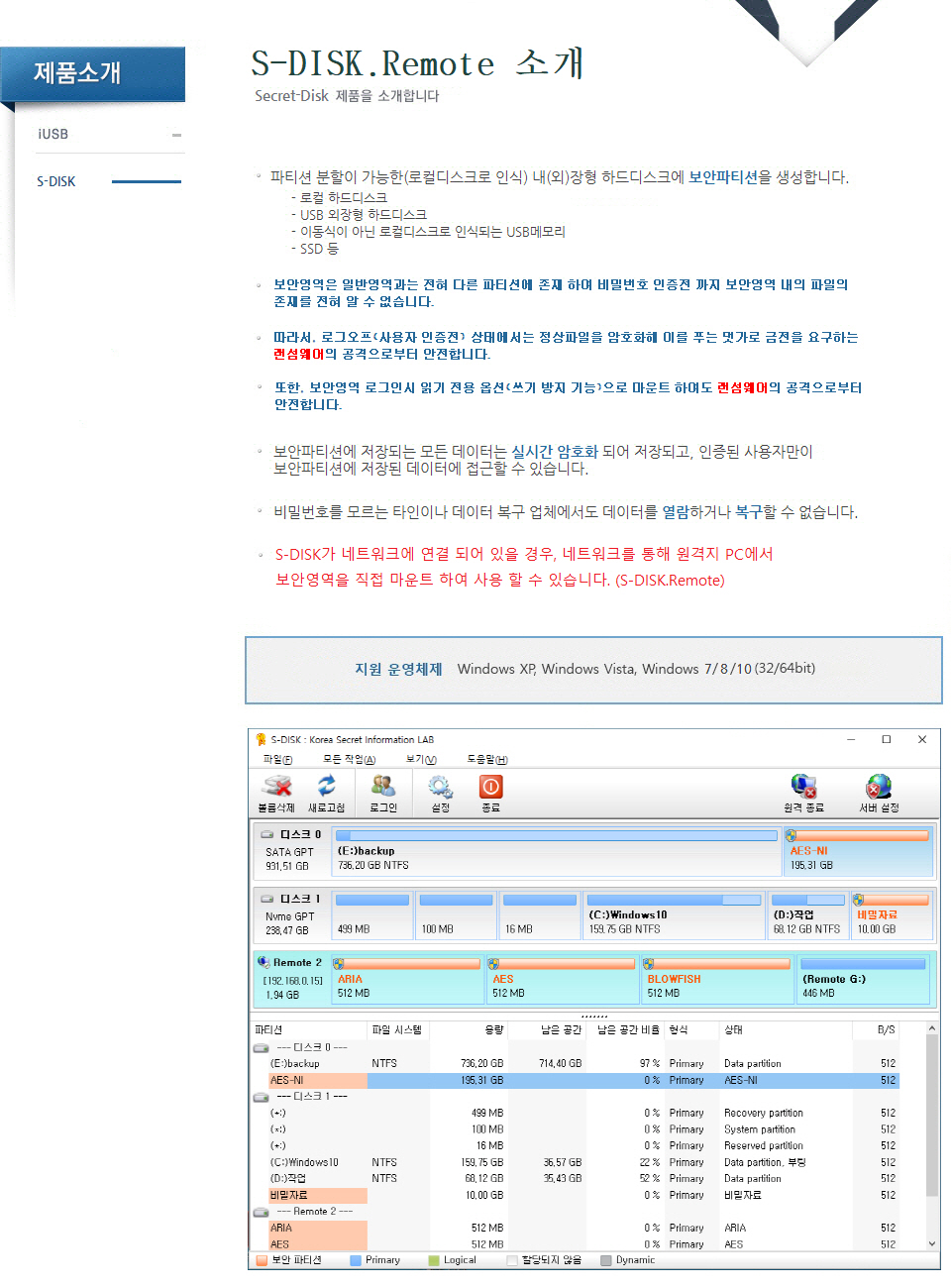Open the 파일(F) menu
This screenshot has width=951, height=1288.
[x=277, y=760]
